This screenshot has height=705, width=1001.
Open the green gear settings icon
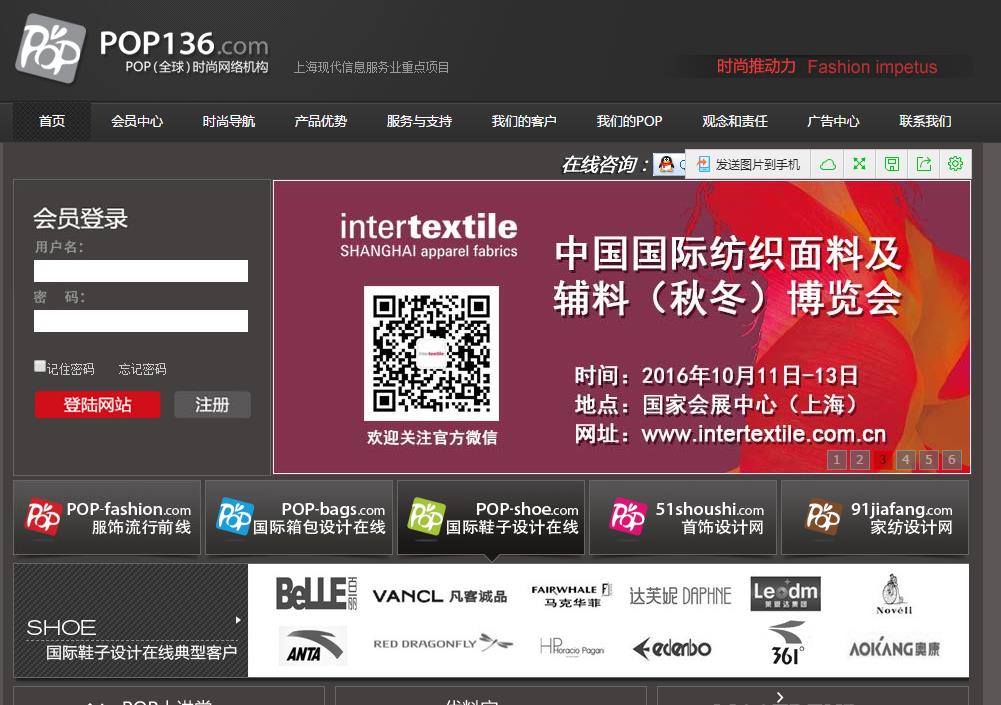pyautogui.click(x=955, y=164)
